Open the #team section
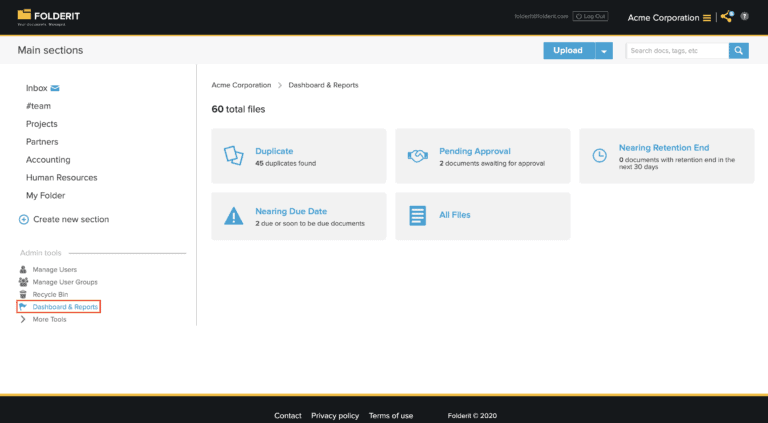This screenshot has height=423, width=768. point(38,106)
